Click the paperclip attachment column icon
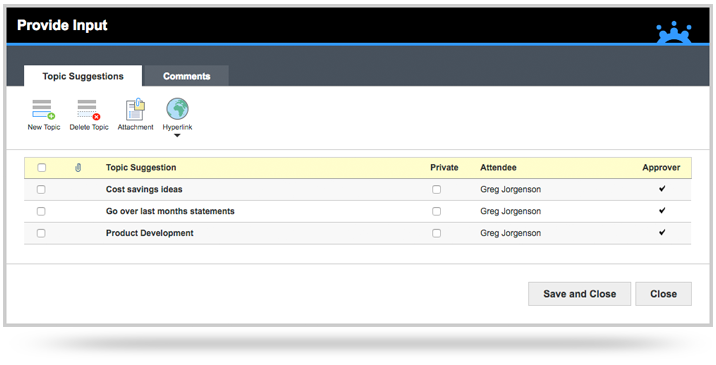The width and height of the screenshot is (716, 365). tap(78, 168)
